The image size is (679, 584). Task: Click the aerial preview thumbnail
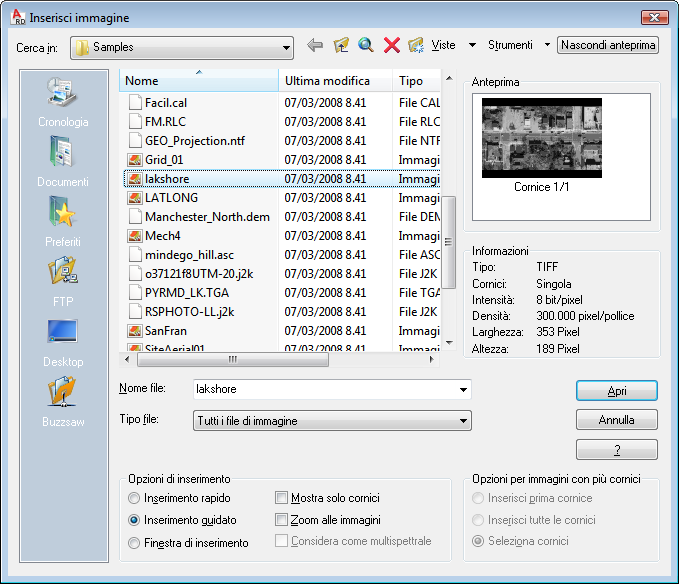tap(542, 138)
